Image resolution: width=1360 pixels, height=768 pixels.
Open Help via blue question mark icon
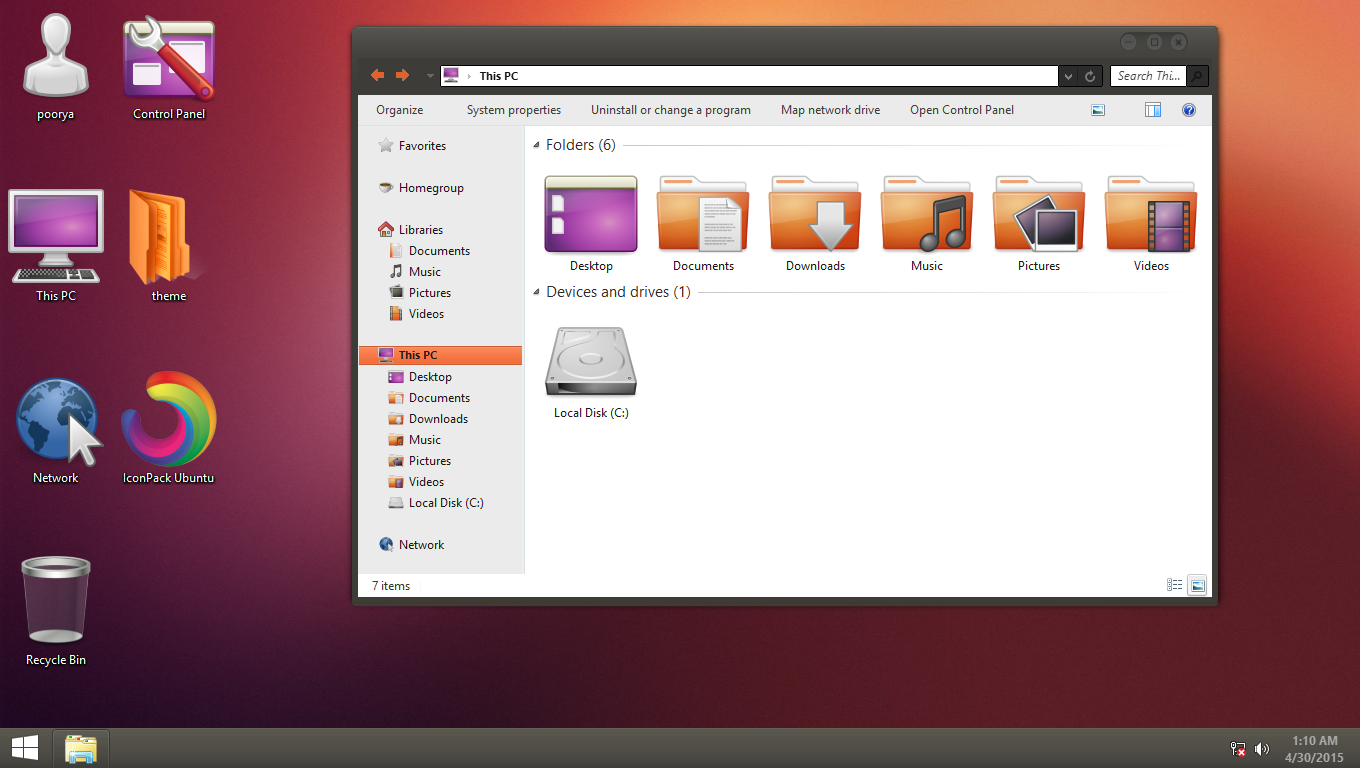pos(1189,110)
